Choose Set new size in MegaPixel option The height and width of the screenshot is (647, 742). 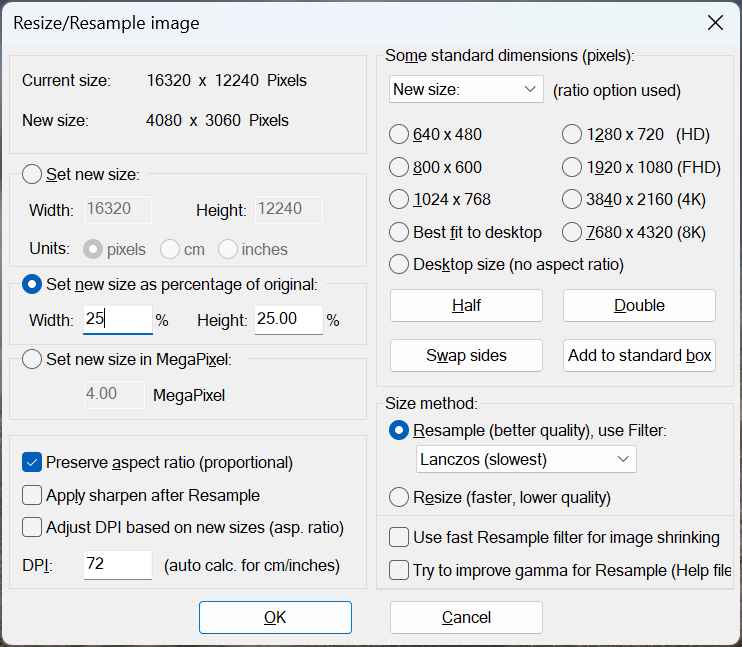[x=32, y=359]
